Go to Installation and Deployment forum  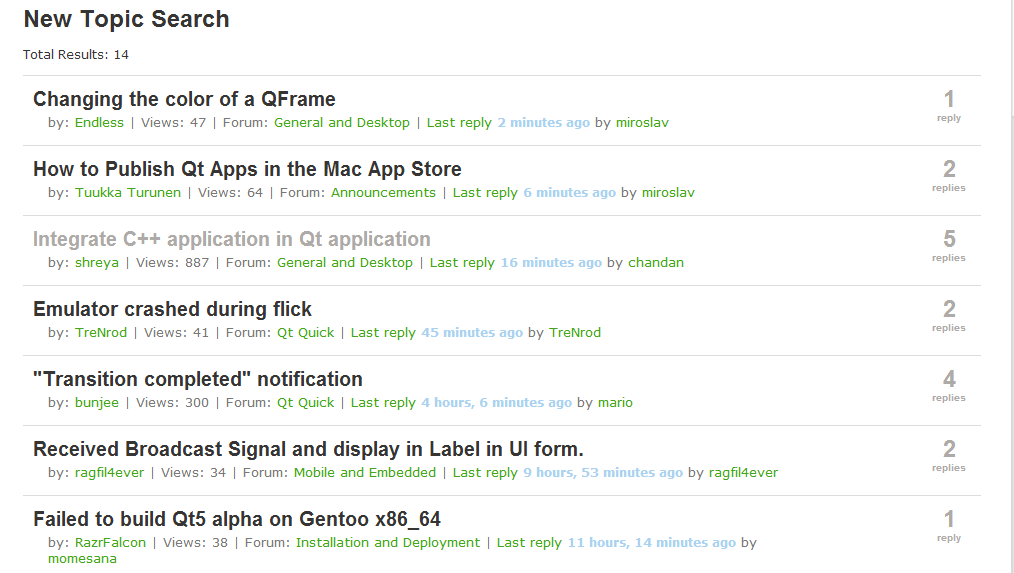[x=388, y=542]
